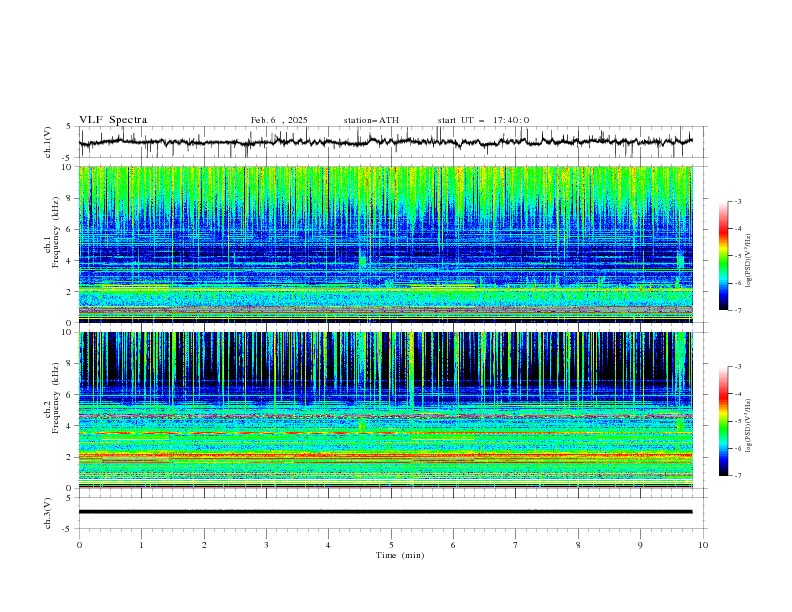792x612 pixels.
Task: Click the ch.1 spectrogram panel
Action: 385,244
